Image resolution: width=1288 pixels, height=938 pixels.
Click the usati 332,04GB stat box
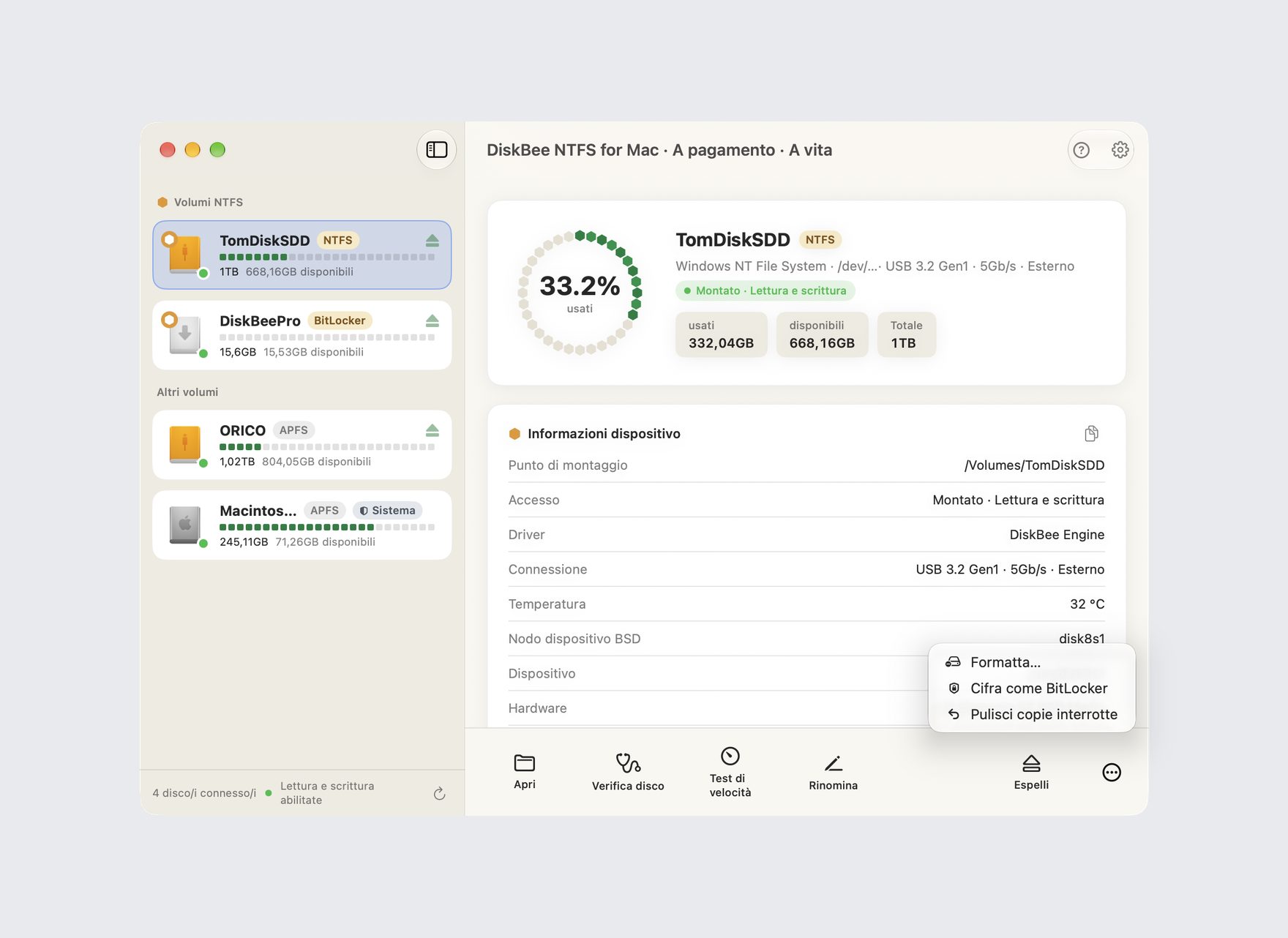tap(721, 334)
